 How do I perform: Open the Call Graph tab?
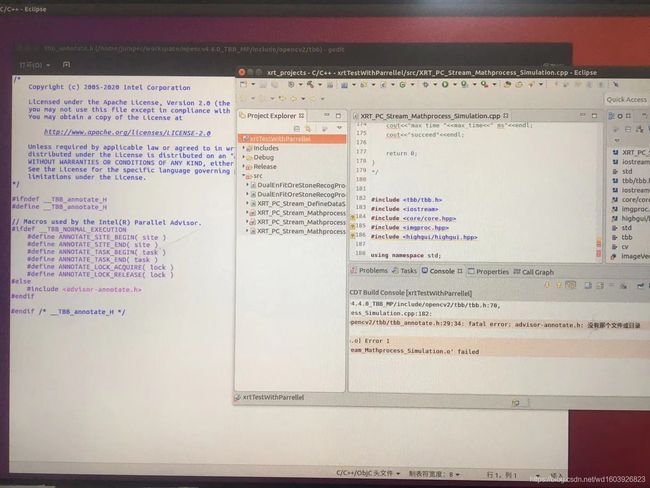click(x=534, y=272)
